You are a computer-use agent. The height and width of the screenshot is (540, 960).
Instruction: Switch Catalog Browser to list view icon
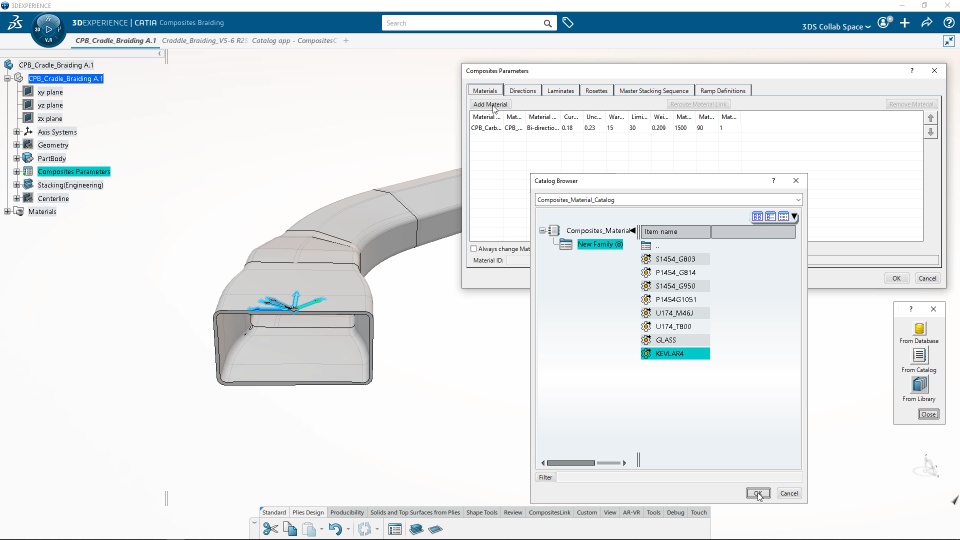point(770,217)
